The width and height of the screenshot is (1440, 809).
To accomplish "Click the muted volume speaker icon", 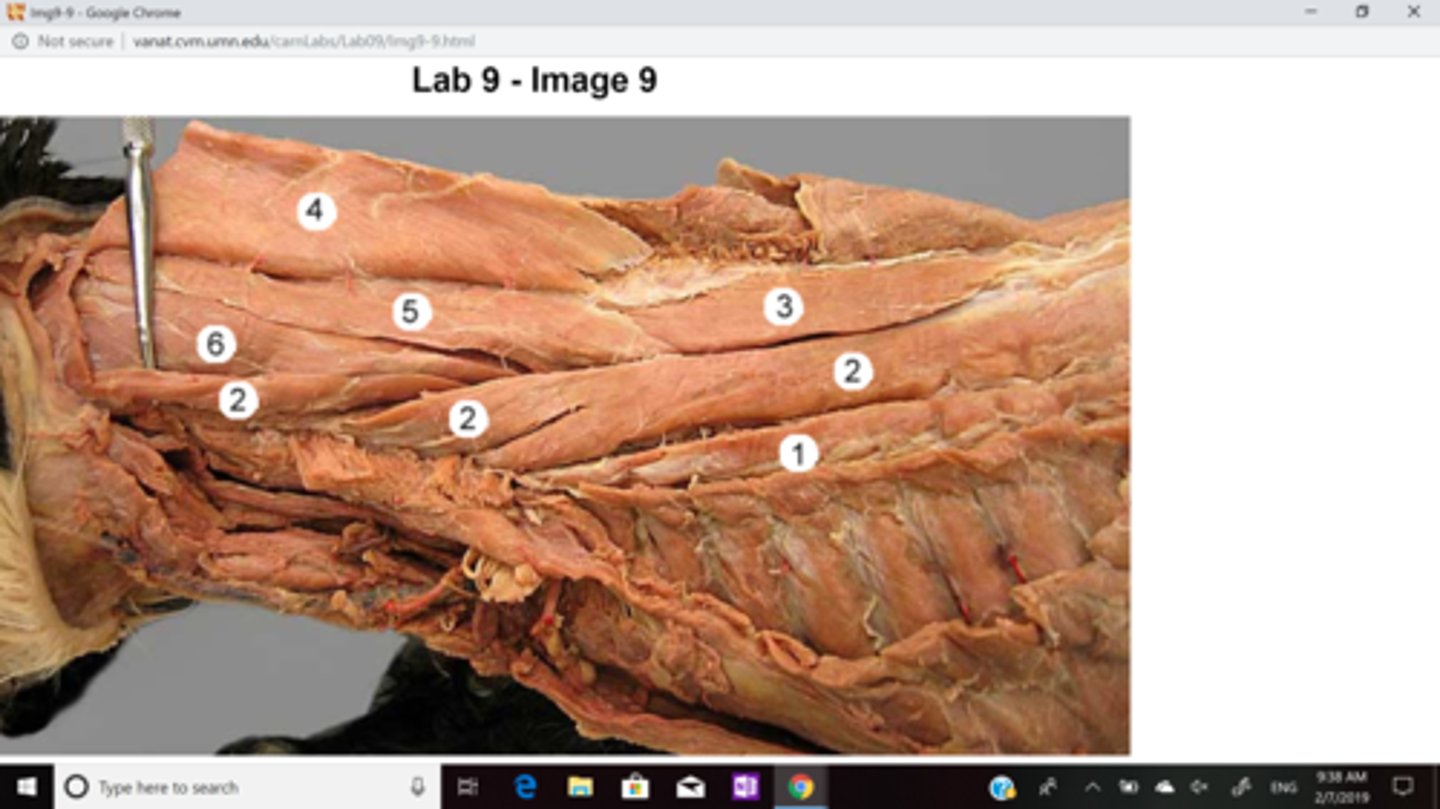I will (1201, 788).
